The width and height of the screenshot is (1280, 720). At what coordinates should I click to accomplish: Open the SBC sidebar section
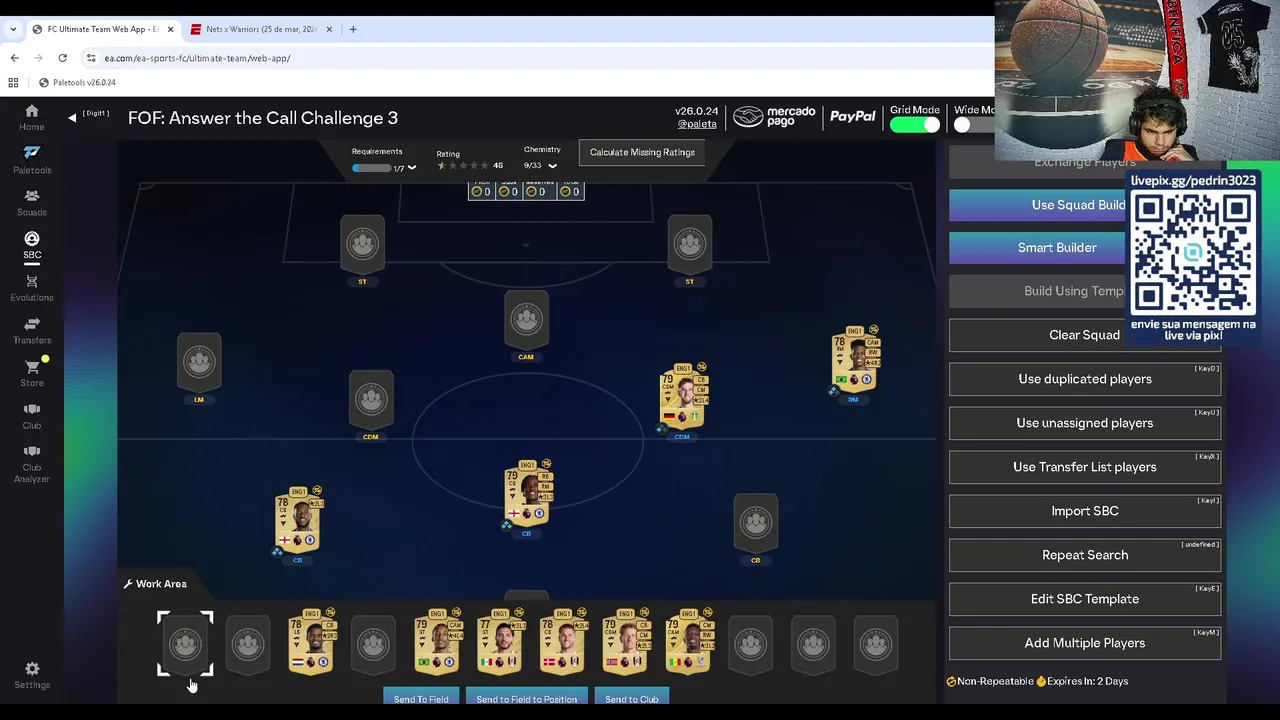point(32,245)
